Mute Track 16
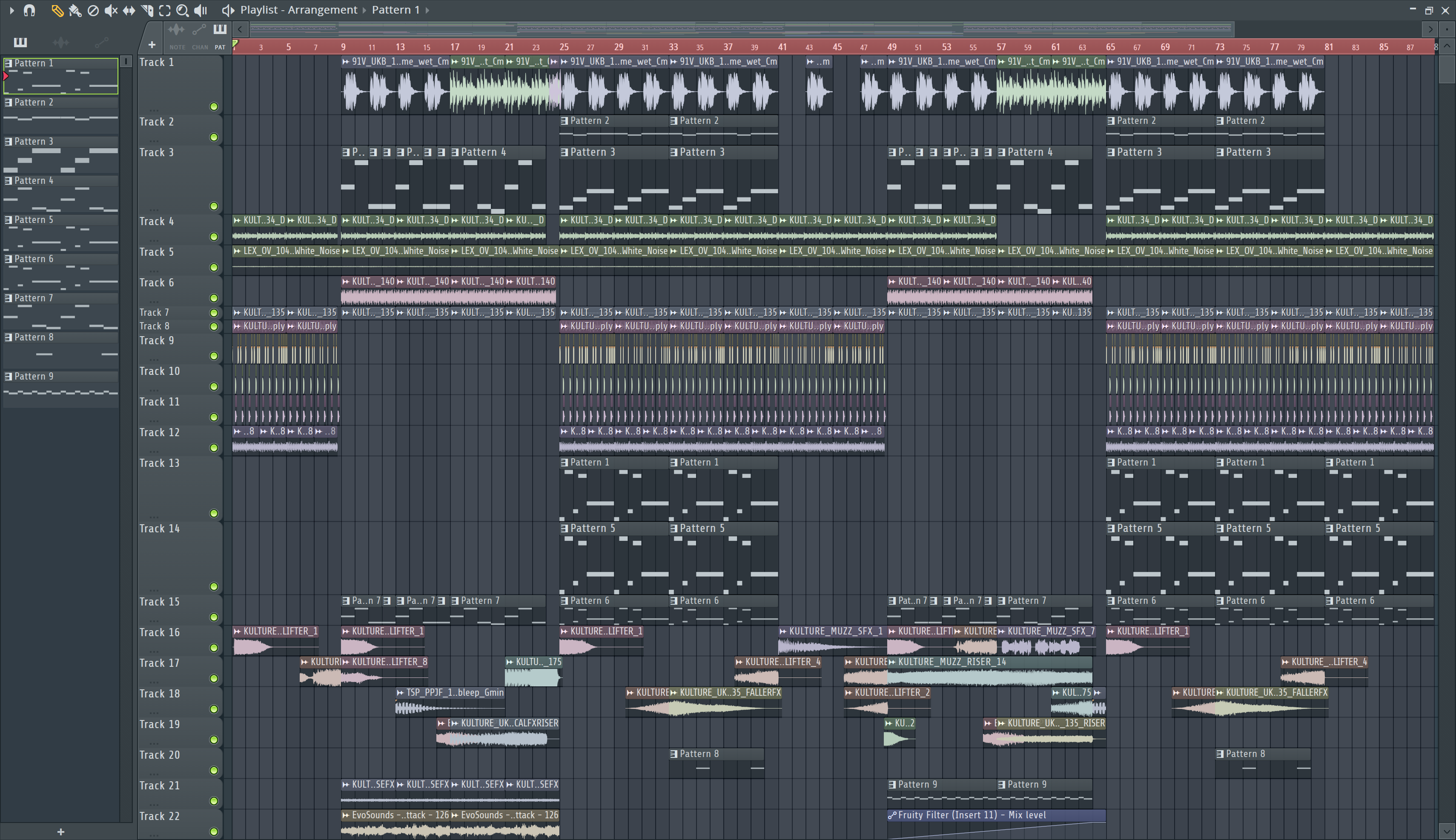 pyautogui.click(x=214, y=647)
